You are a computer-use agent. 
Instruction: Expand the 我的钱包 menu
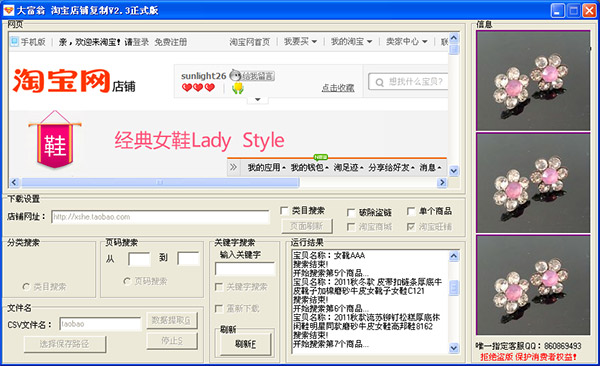click(x=310, y=168)
